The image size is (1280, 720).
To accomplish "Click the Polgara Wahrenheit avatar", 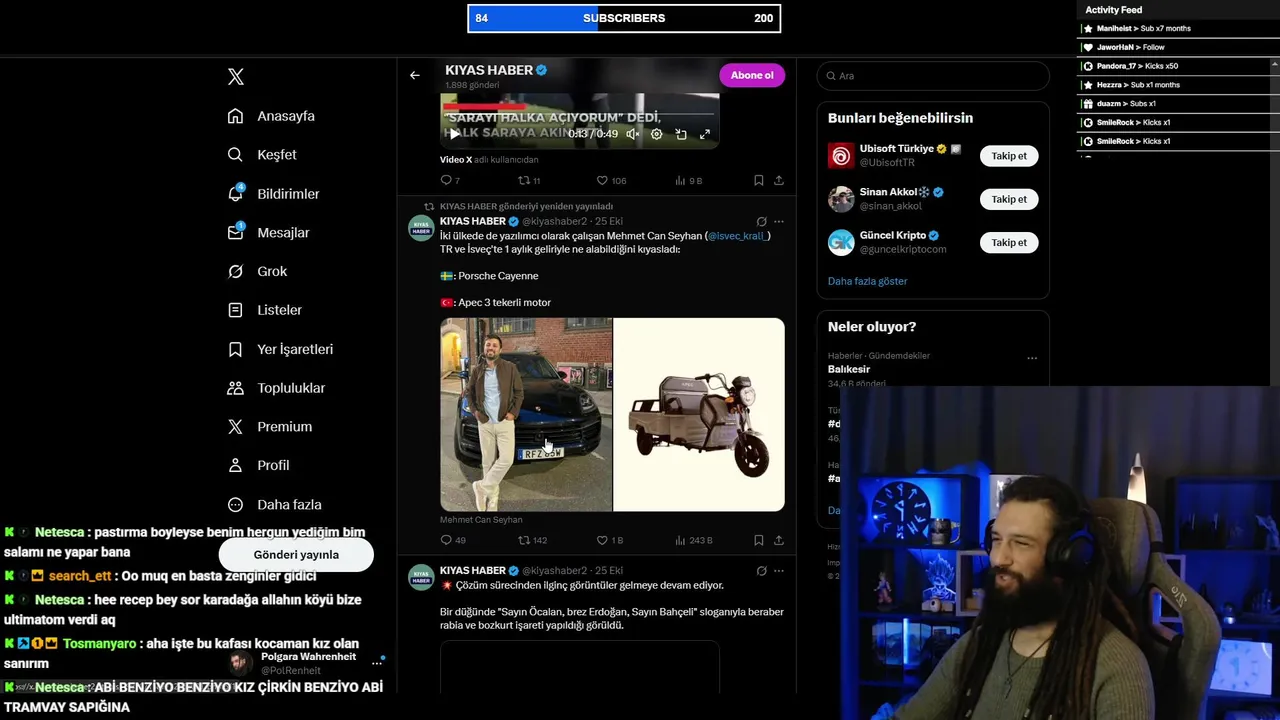I will [240, 663].
